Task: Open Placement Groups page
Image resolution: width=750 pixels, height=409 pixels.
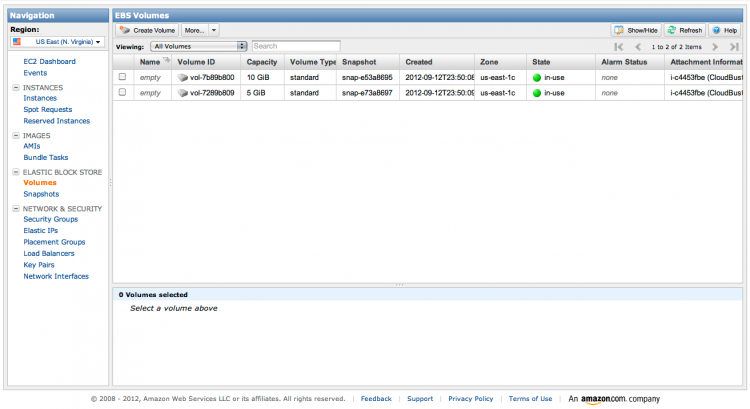Action: 54,242
